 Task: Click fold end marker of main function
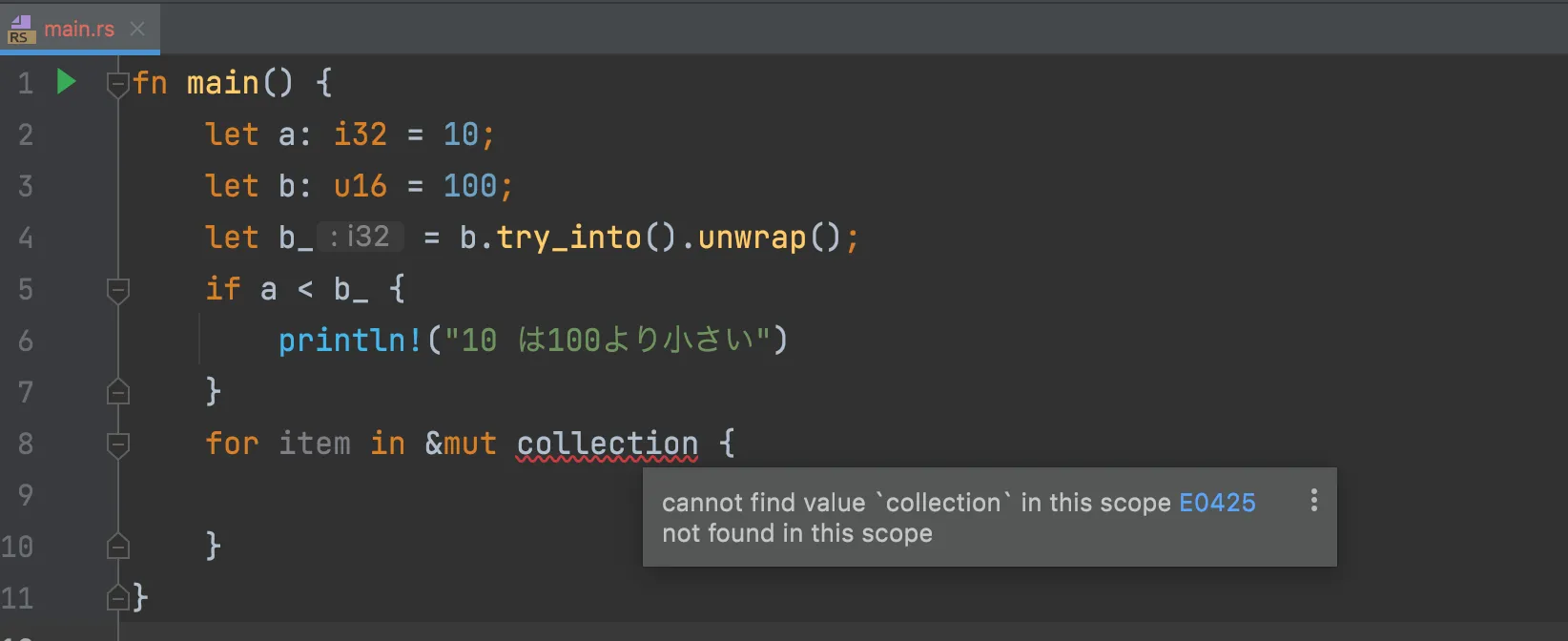click(x=117, y=598)
